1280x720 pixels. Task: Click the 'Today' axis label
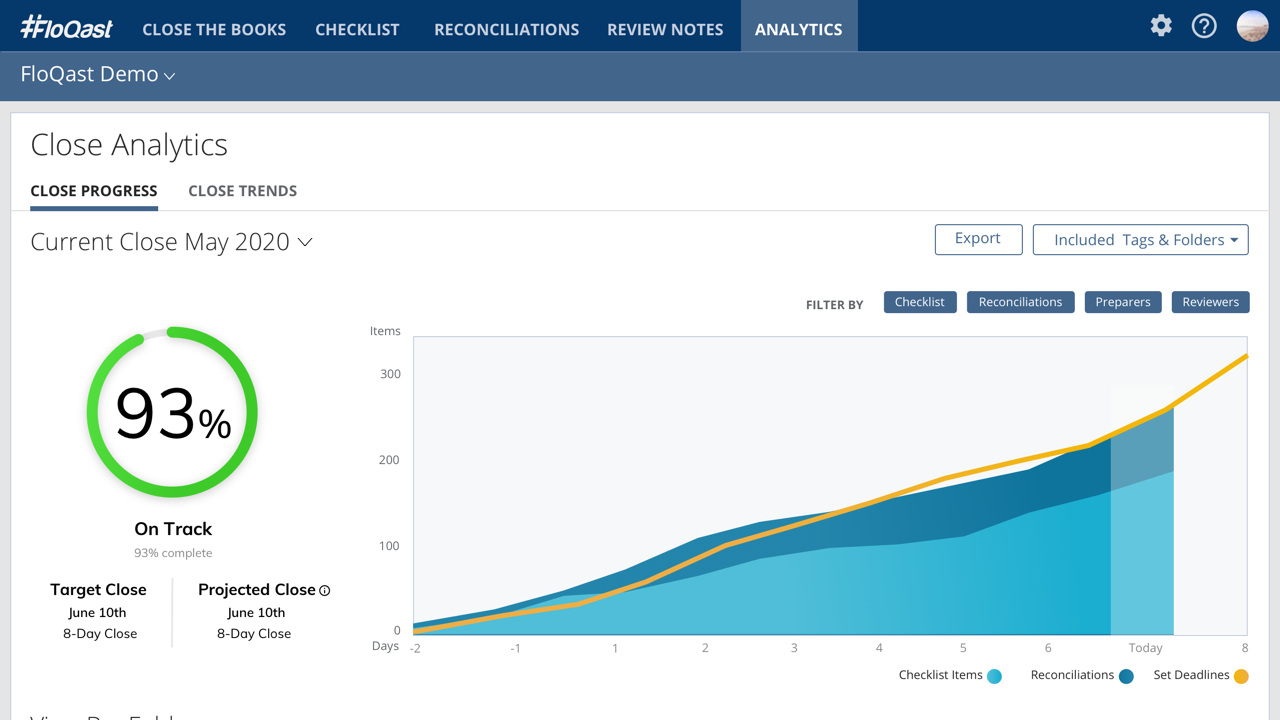[1146, 648]
